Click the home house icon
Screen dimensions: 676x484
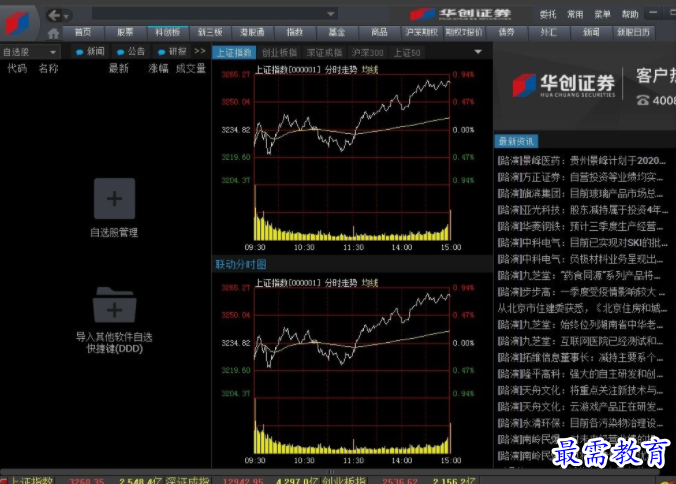(x=53, y=33)
